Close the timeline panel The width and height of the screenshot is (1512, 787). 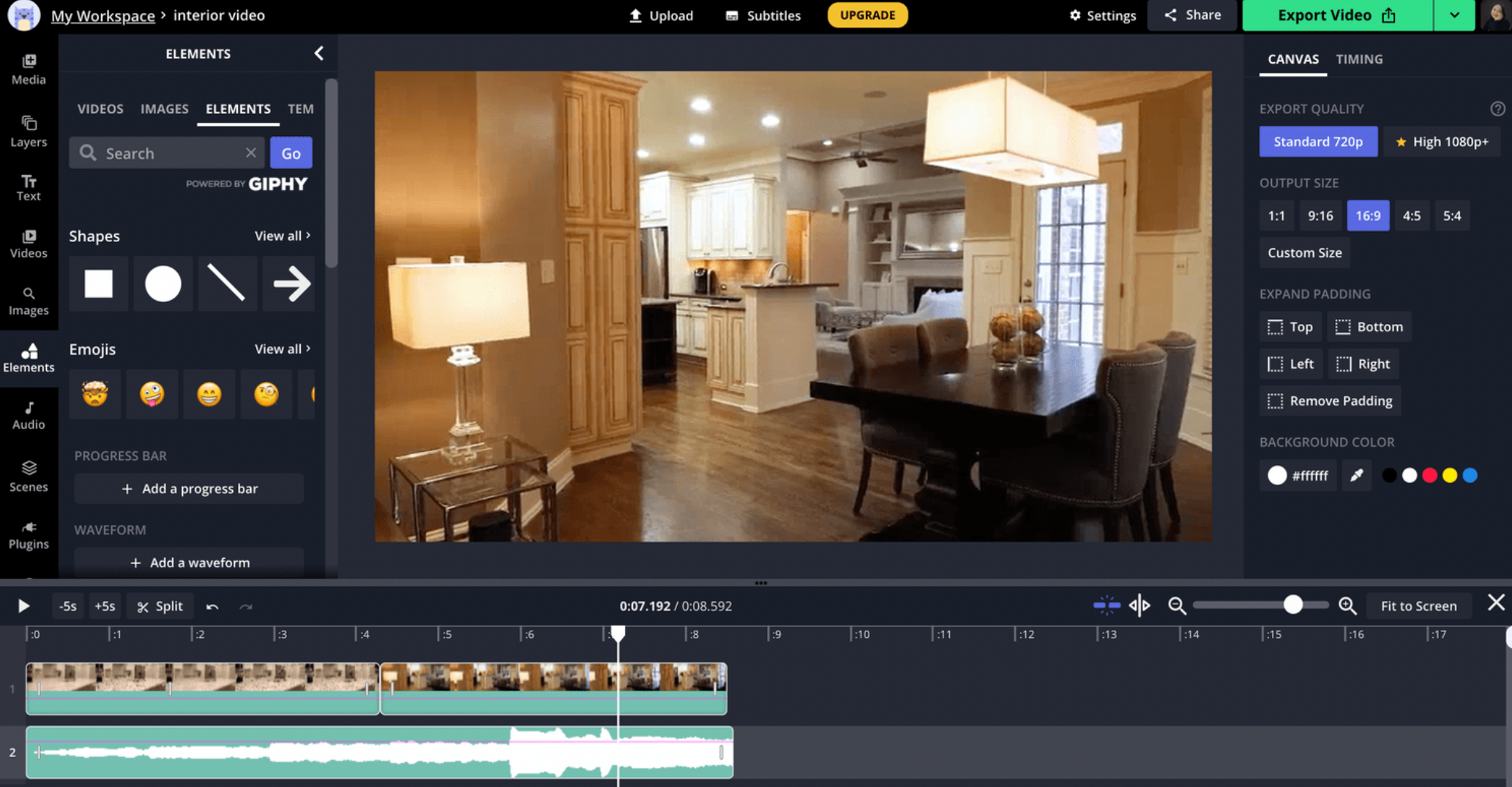pos(1496,603)
